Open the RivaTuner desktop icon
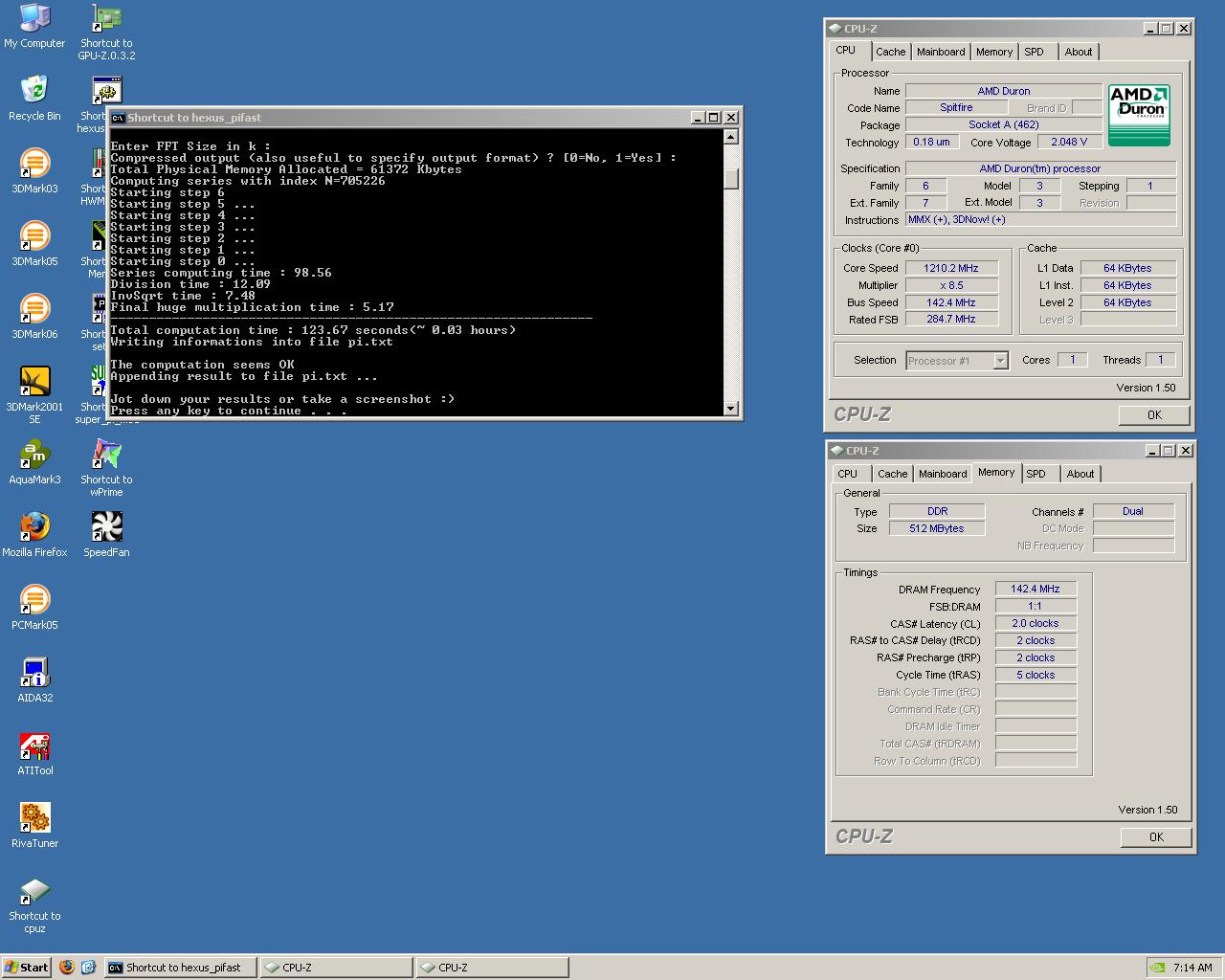The height and width of the screenshot is (980, 1225). click(x=34, y=826)
